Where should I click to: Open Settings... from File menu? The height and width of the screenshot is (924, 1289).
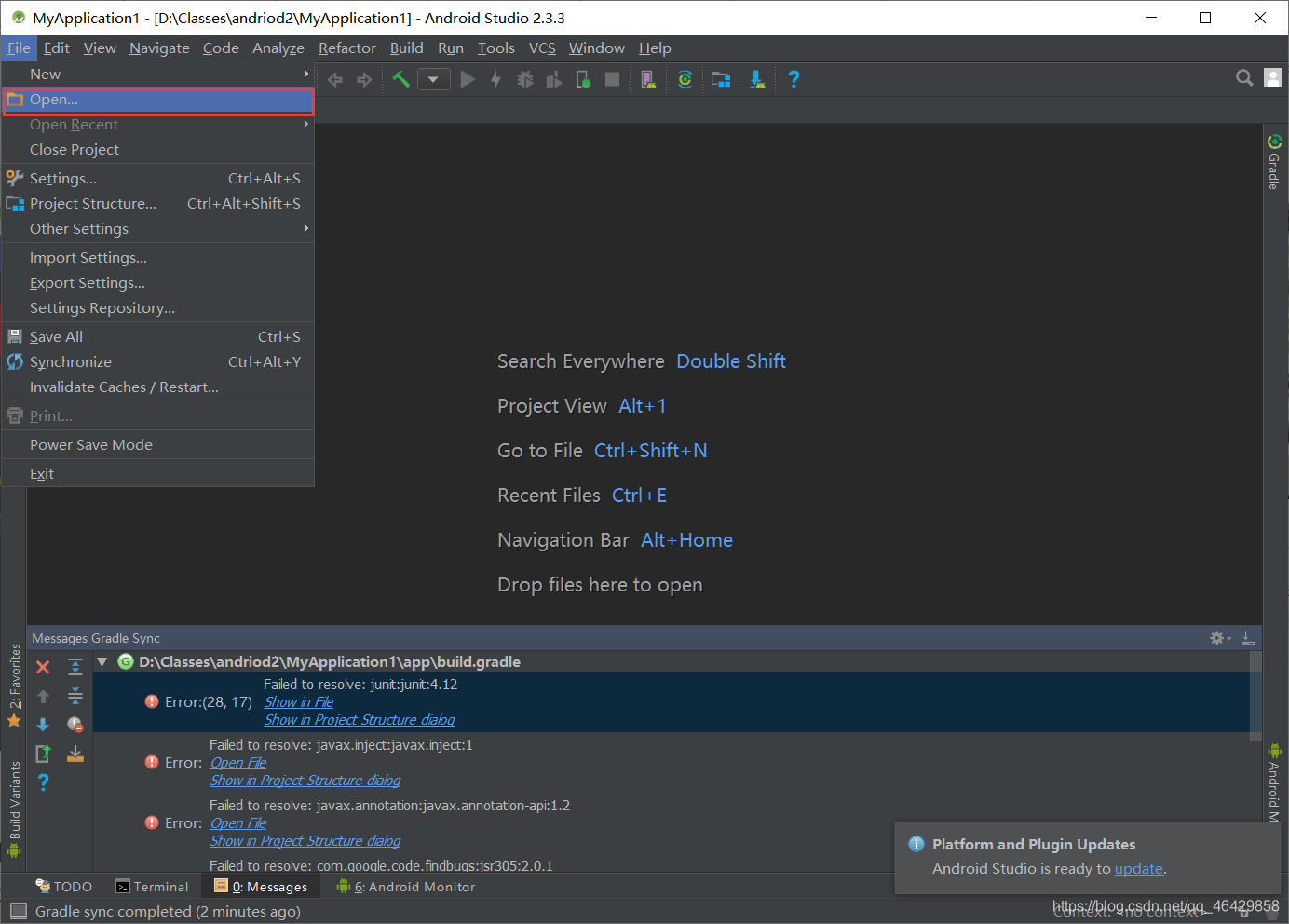[x=158, y=179]
